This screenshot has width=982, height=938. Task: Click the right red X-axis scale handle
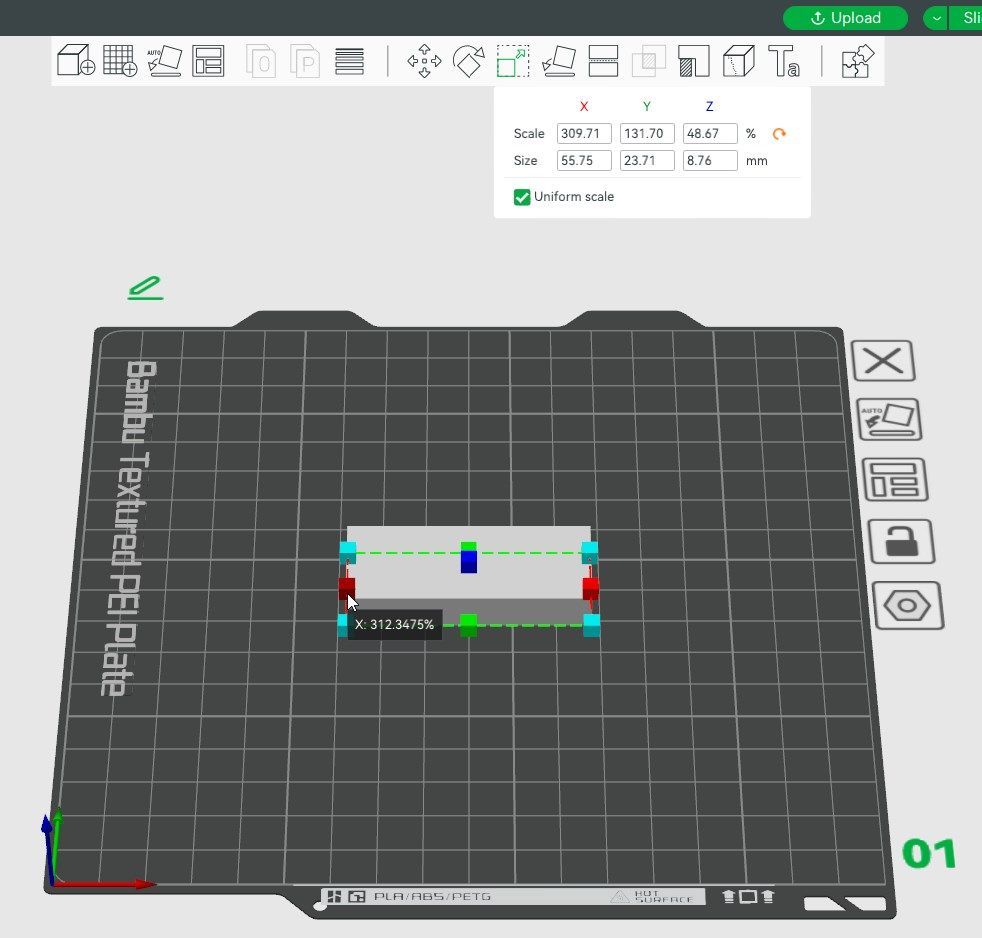click(x=590, y=589)
